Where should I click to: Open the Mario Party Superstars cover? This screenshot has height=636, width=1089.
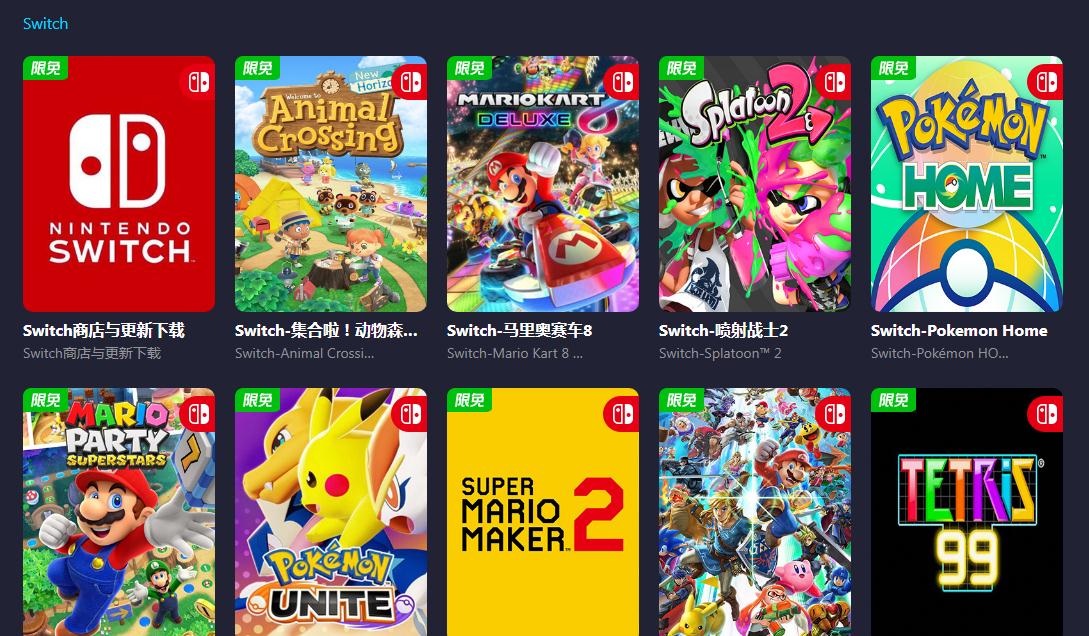[119, 512]
